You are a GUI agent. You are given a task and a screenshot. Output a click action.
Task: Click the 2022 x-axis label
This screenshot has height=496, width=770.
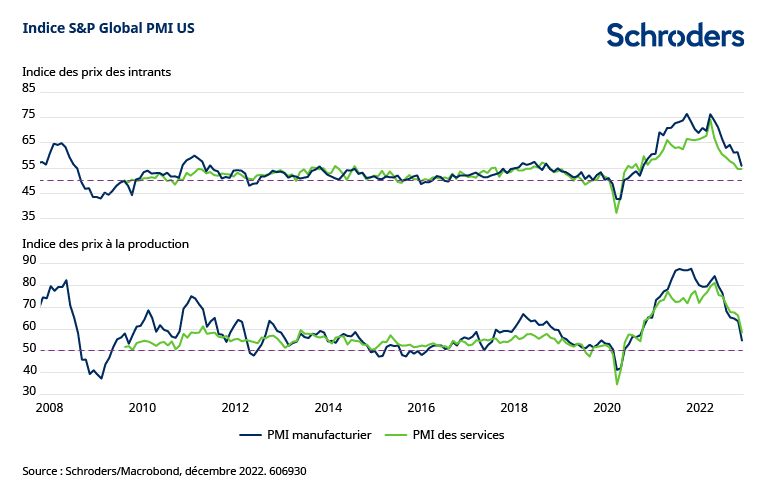click(x=700, y=408)
